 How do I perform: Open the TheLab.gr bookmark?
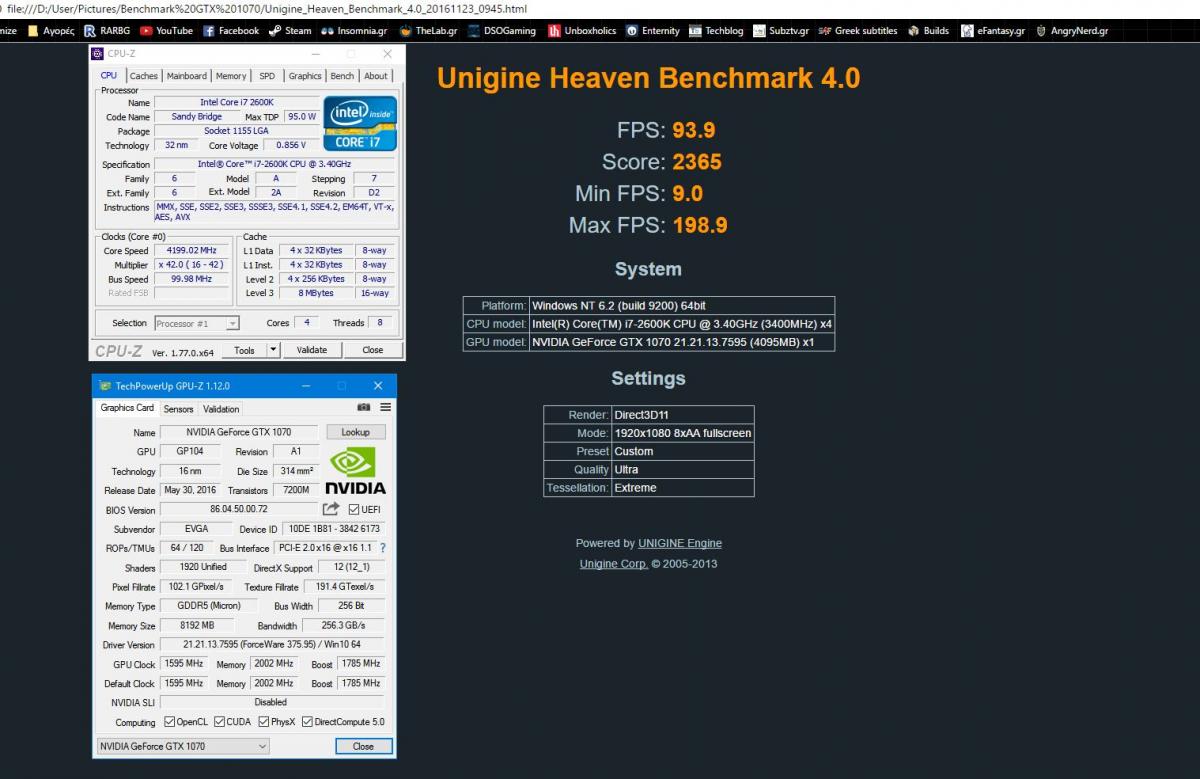click(x=428, y=31)
